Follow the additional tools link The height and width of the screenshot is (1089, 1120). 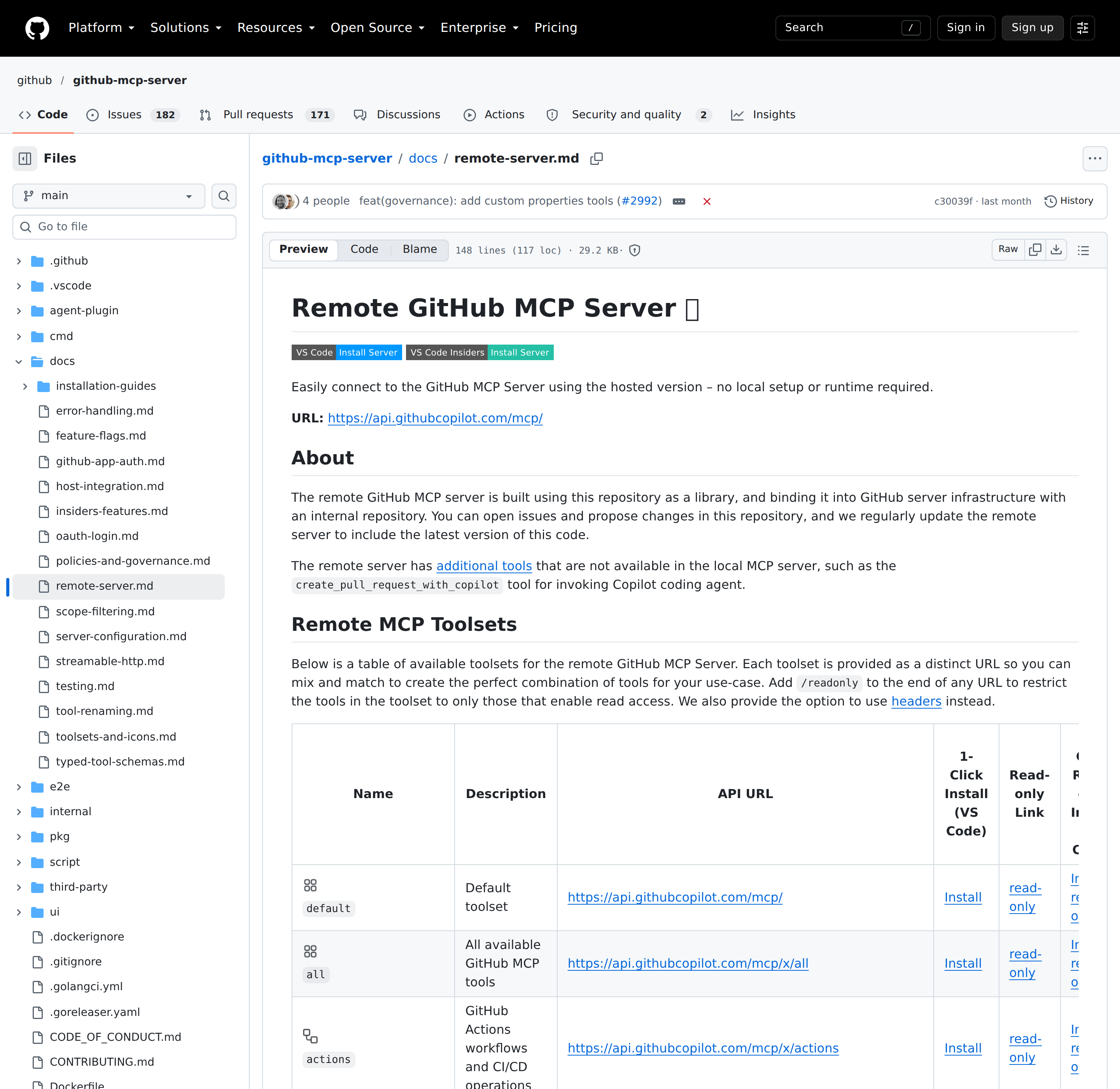click(x=484, y=566)
